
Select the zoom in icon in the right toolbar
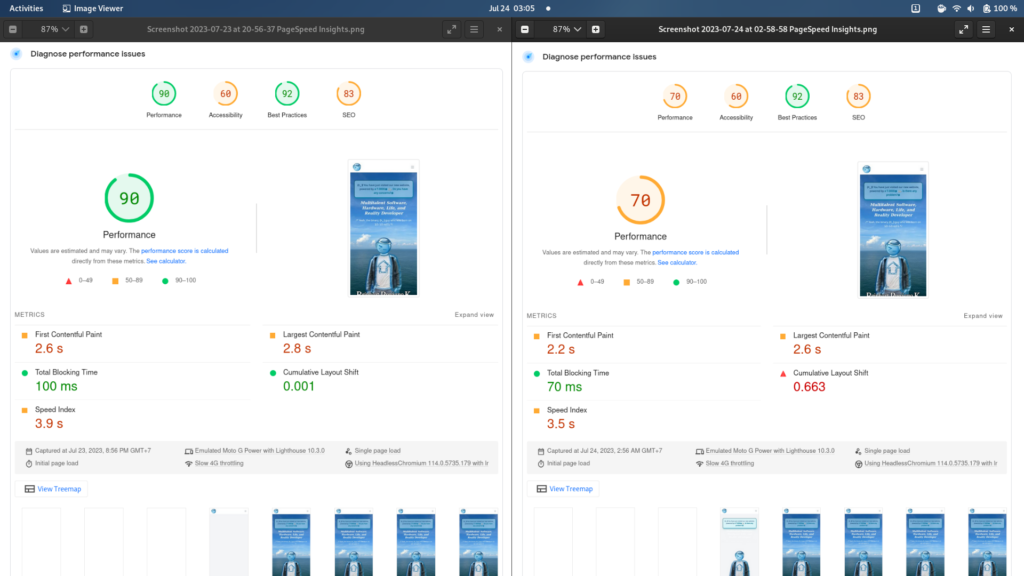(597, 29)
